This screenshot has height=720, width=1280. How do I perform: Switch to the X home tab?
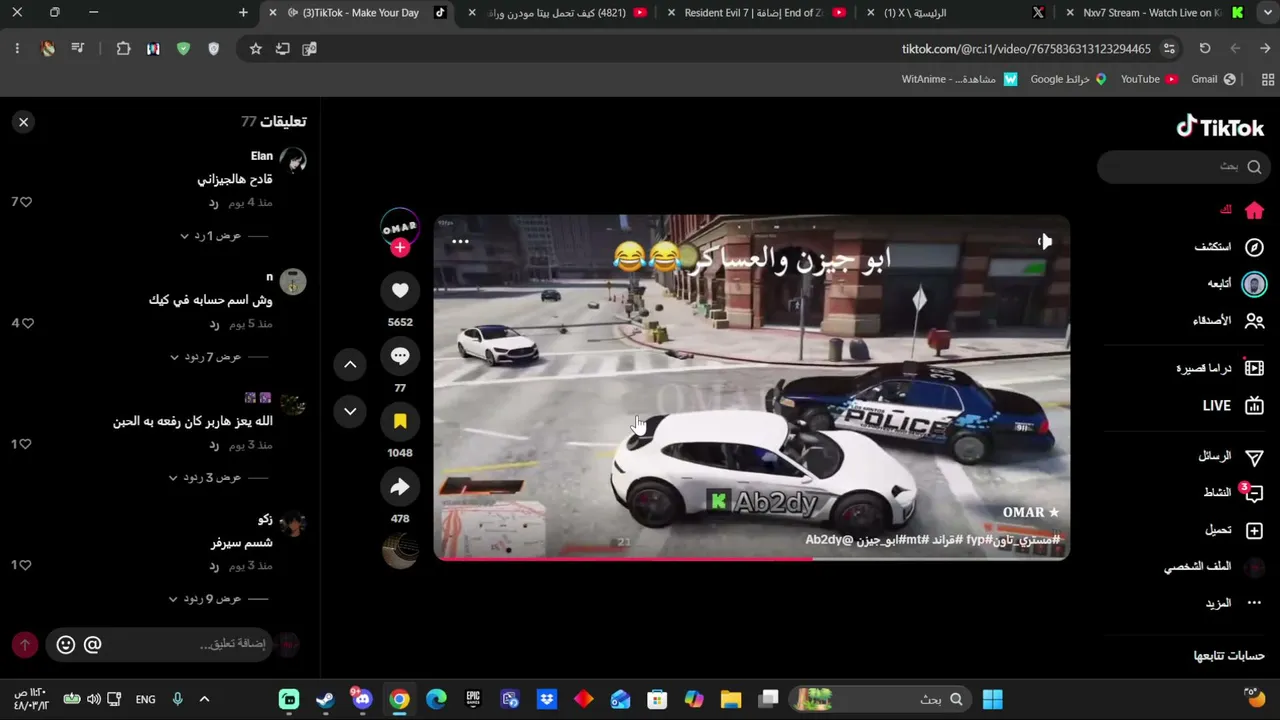click(x=956, y=13)
